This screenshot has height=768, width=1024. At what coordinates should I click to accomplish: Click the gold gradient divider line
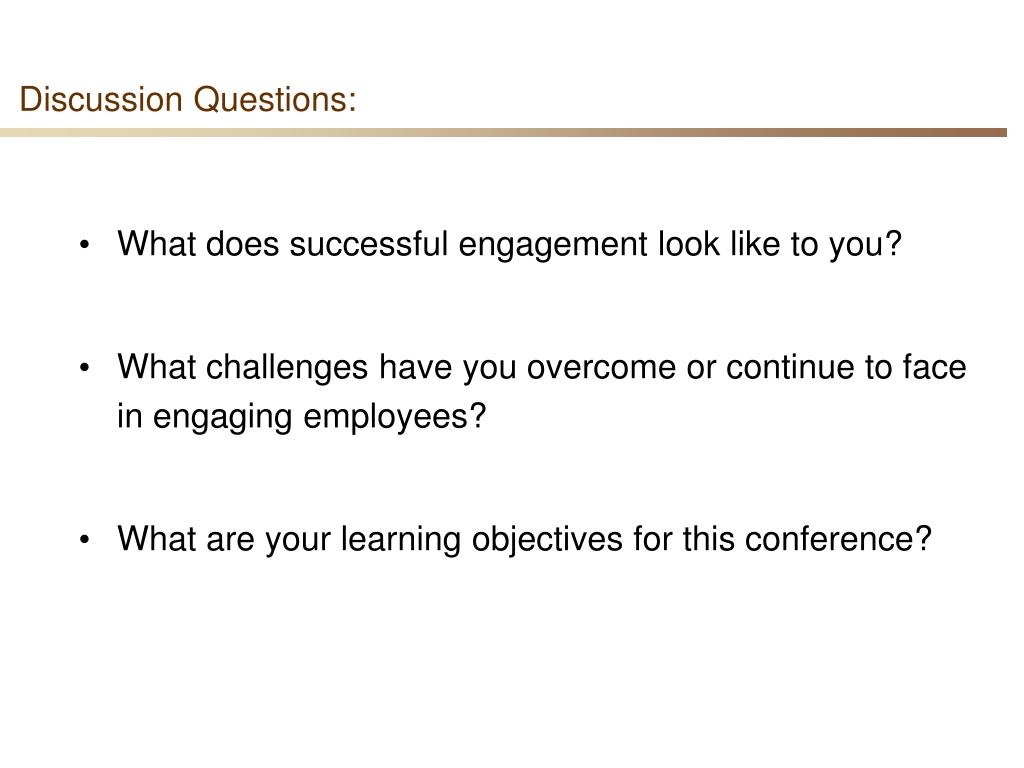pos(503,133)
